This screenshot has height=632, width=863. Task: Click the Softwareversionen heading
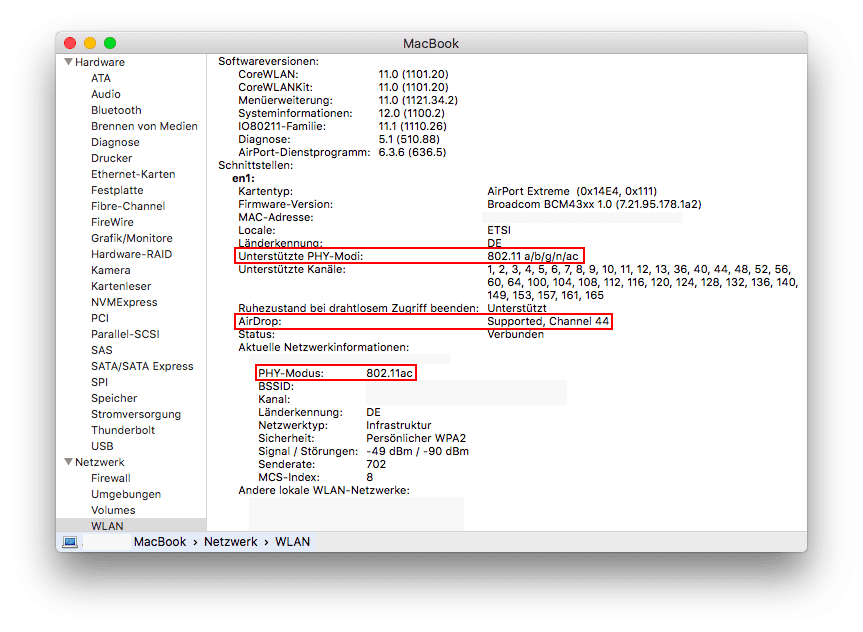(268, 61)
